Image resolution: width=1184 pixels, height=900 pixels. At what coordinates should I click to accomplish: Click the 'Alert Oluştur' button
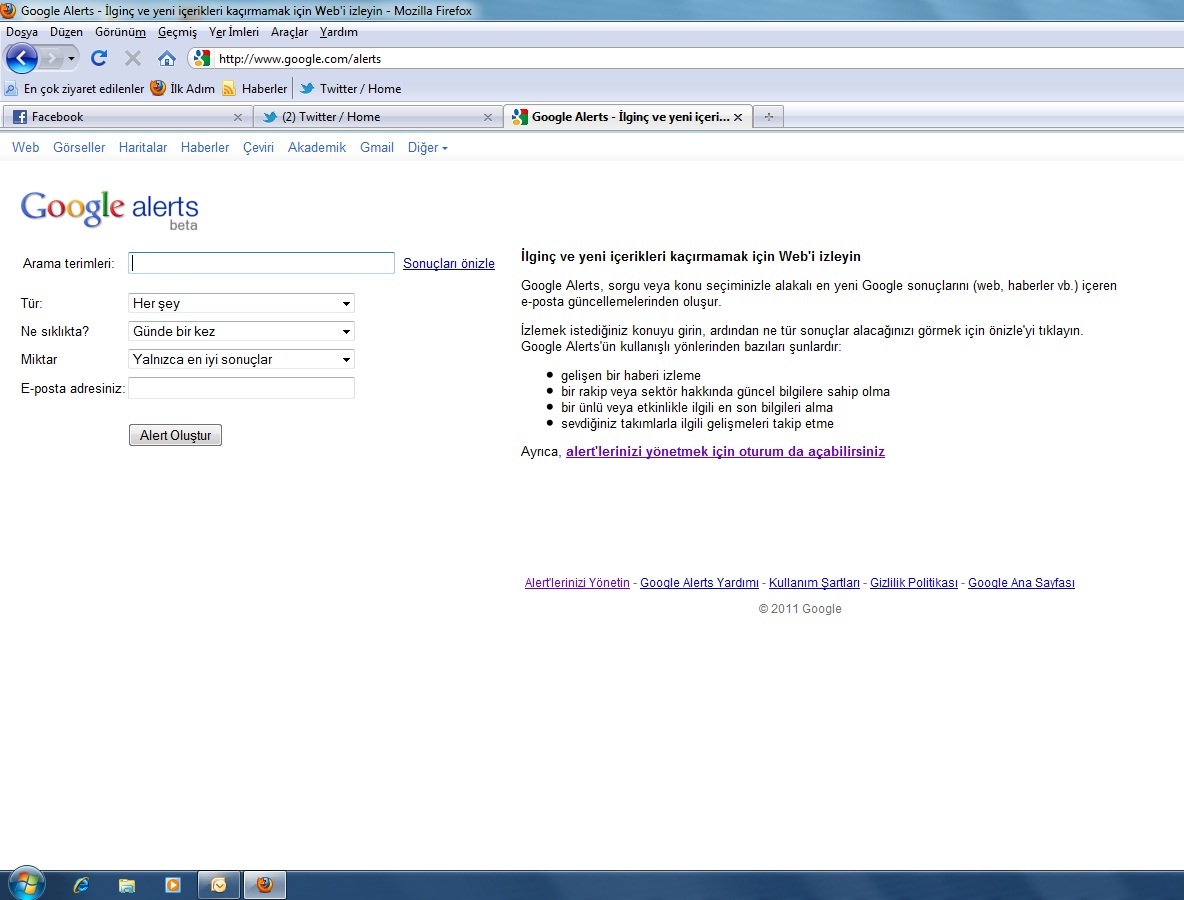[175, 435]
